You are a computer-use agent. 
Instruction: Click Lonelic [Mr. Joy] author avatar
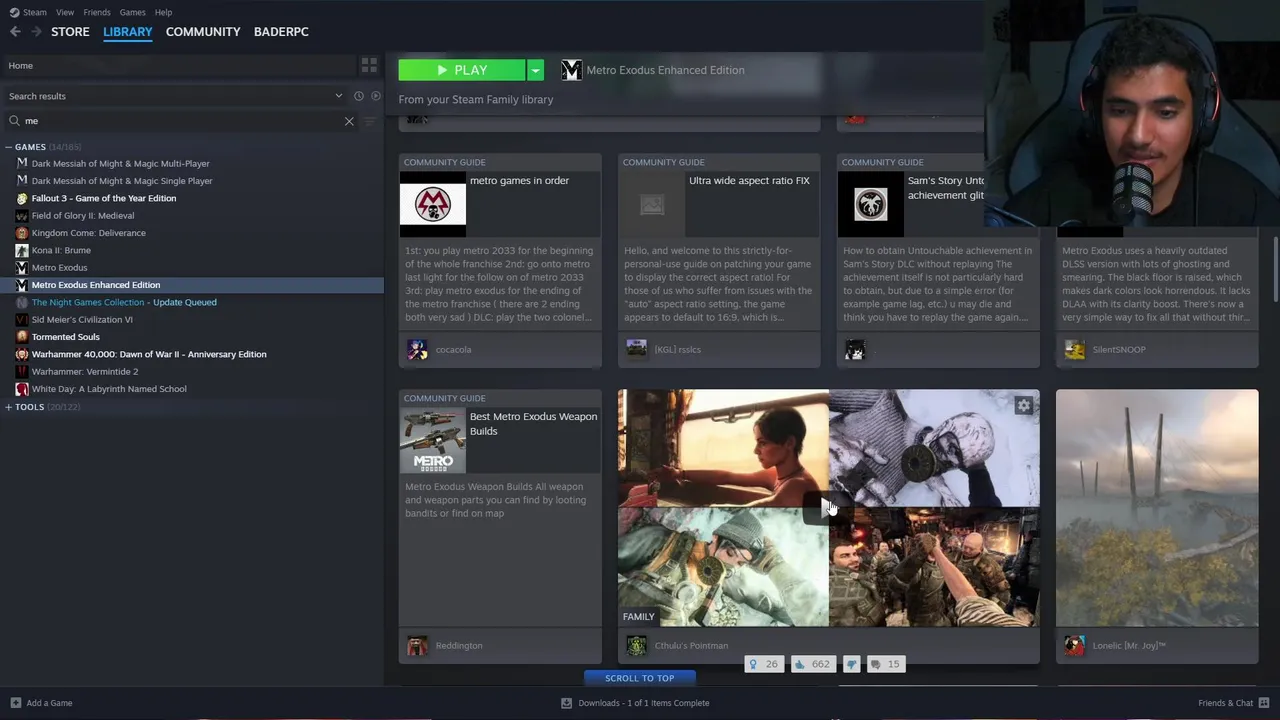1074,646
